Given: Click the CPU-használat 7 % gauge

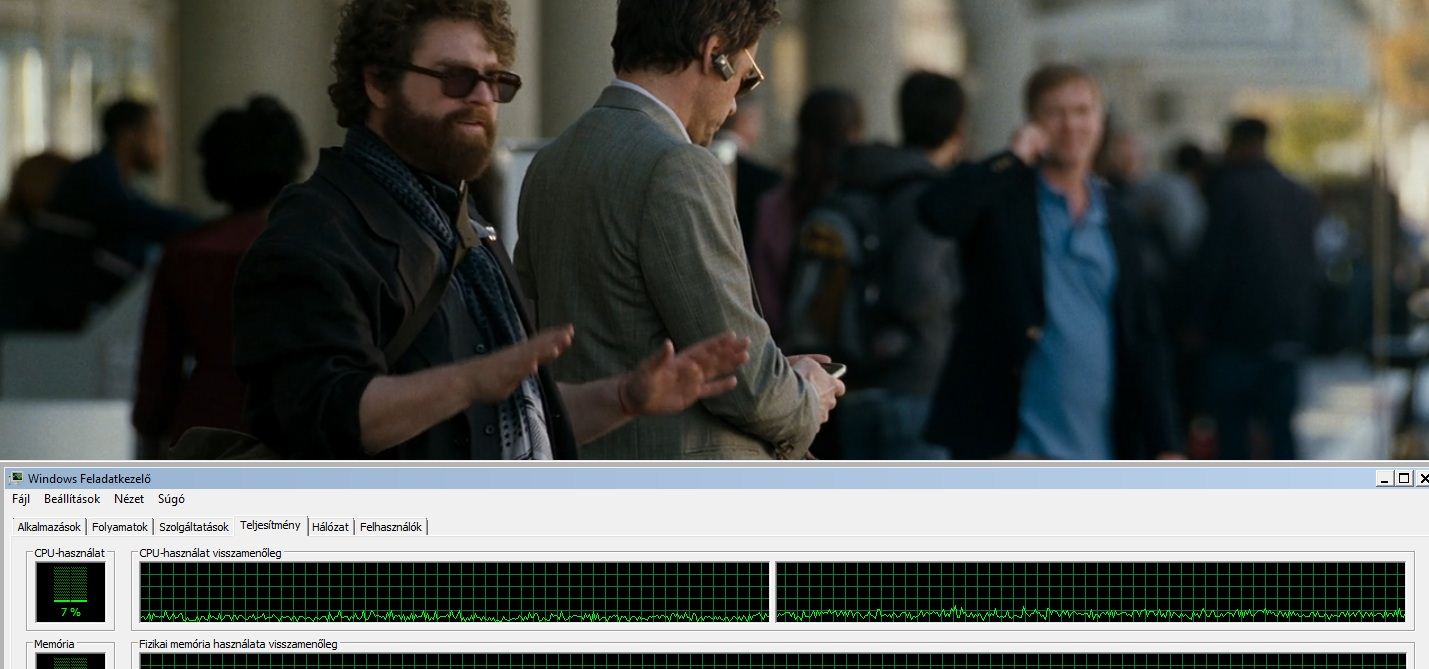Looking at the screenshot, I should [70, 591].
